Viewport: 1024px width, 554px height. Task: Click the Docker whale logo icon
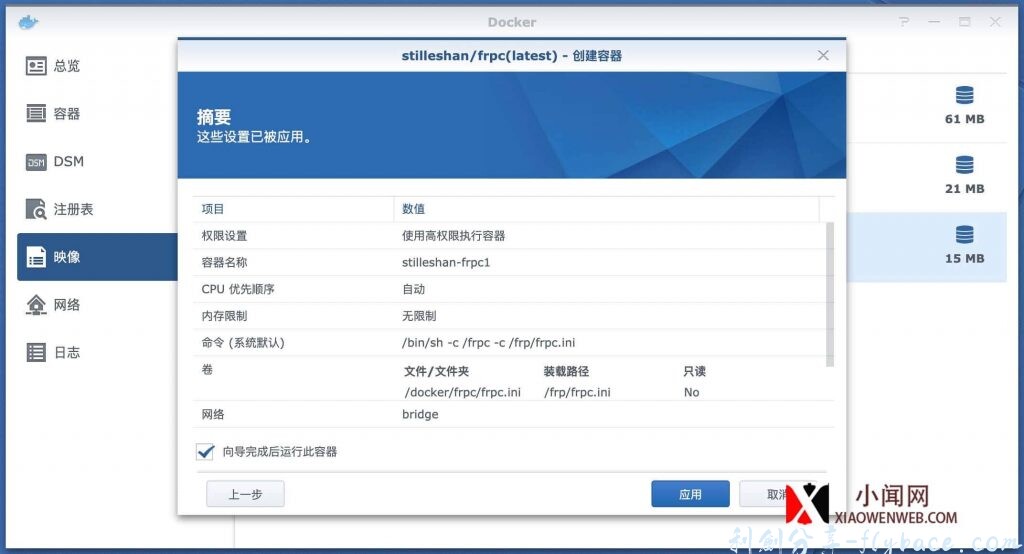click(x=28, y=22)
